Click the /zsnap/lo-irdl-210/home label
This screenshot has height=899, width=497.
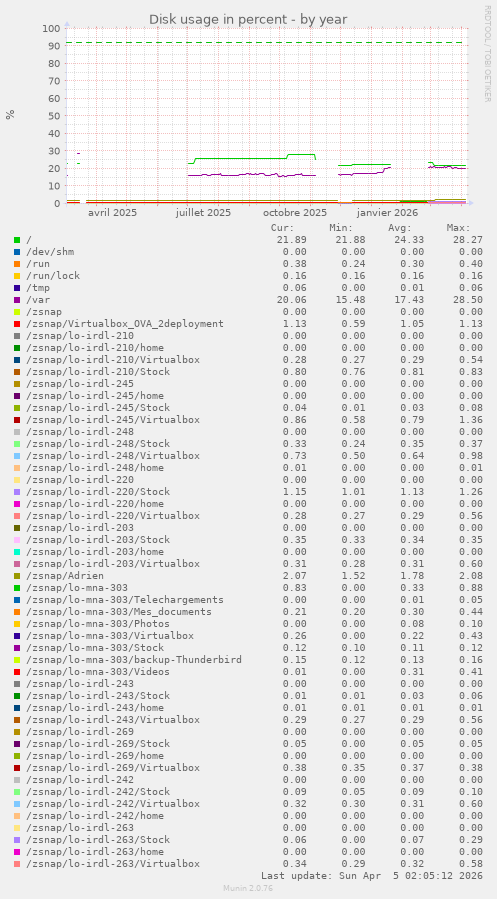coord(95,347)
